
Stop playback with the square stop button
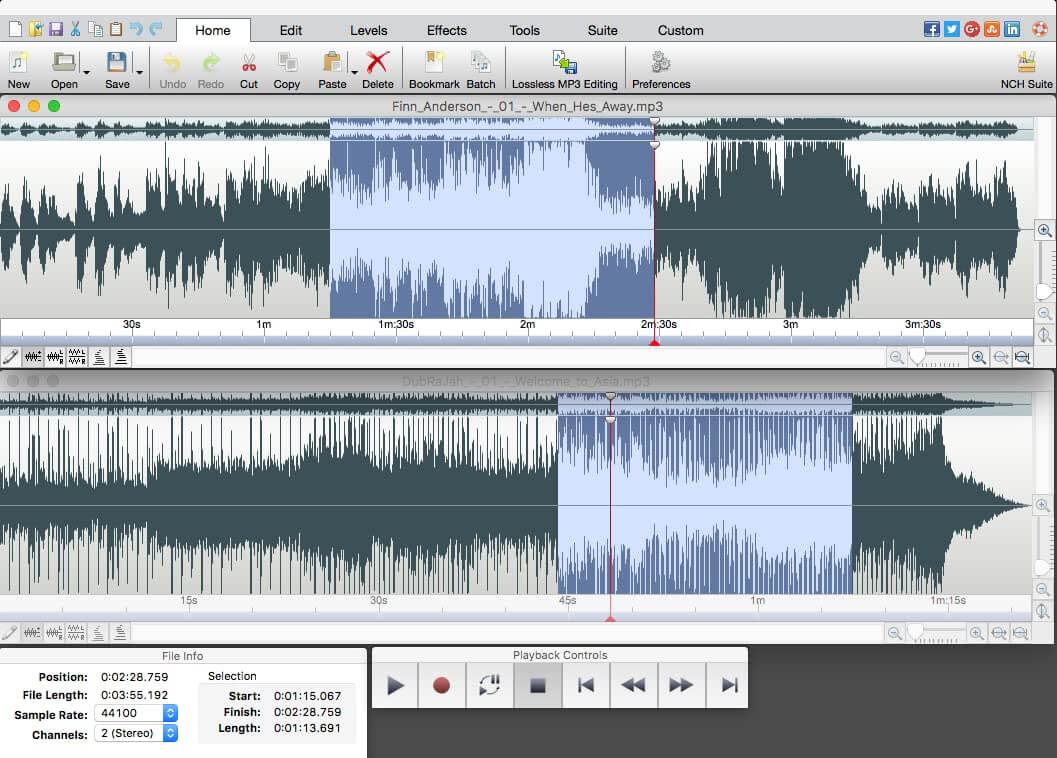point(537,685)
